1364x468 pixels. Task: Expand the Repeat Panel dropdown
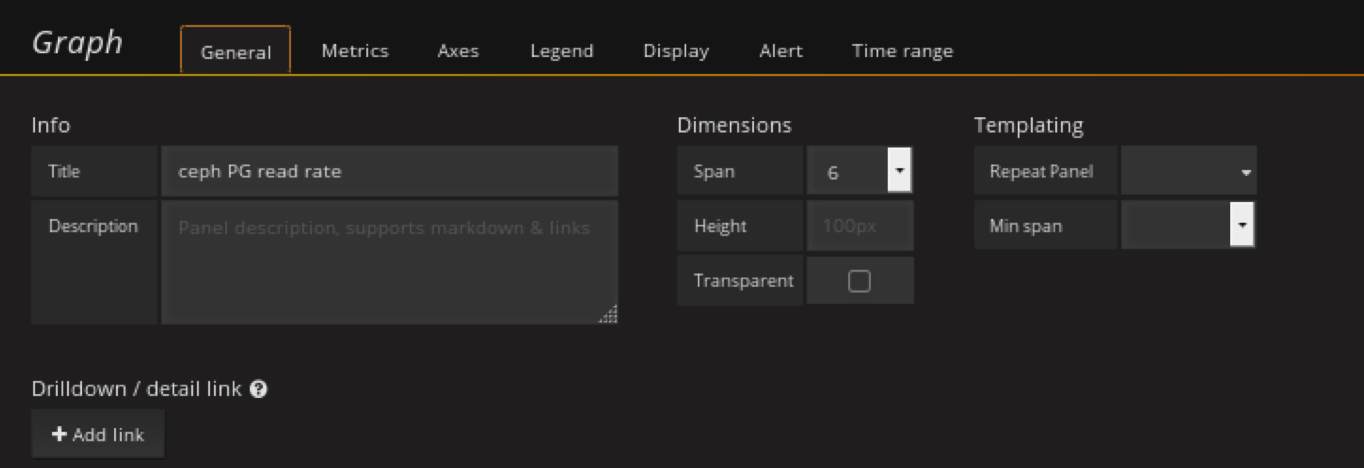(1188, 171)
